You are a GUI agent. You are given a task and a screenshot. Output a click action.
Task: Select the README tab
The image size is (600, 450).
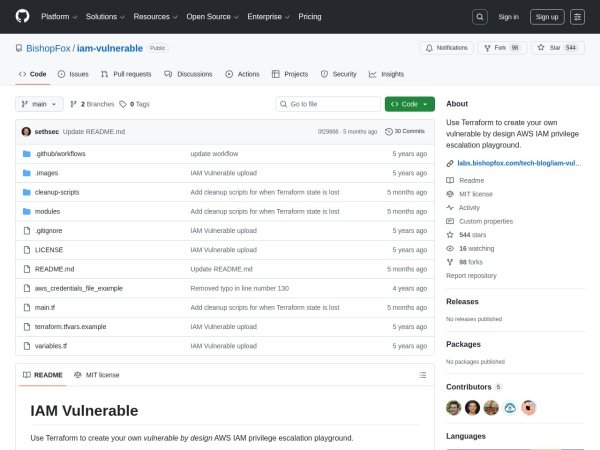click(43, 375)
